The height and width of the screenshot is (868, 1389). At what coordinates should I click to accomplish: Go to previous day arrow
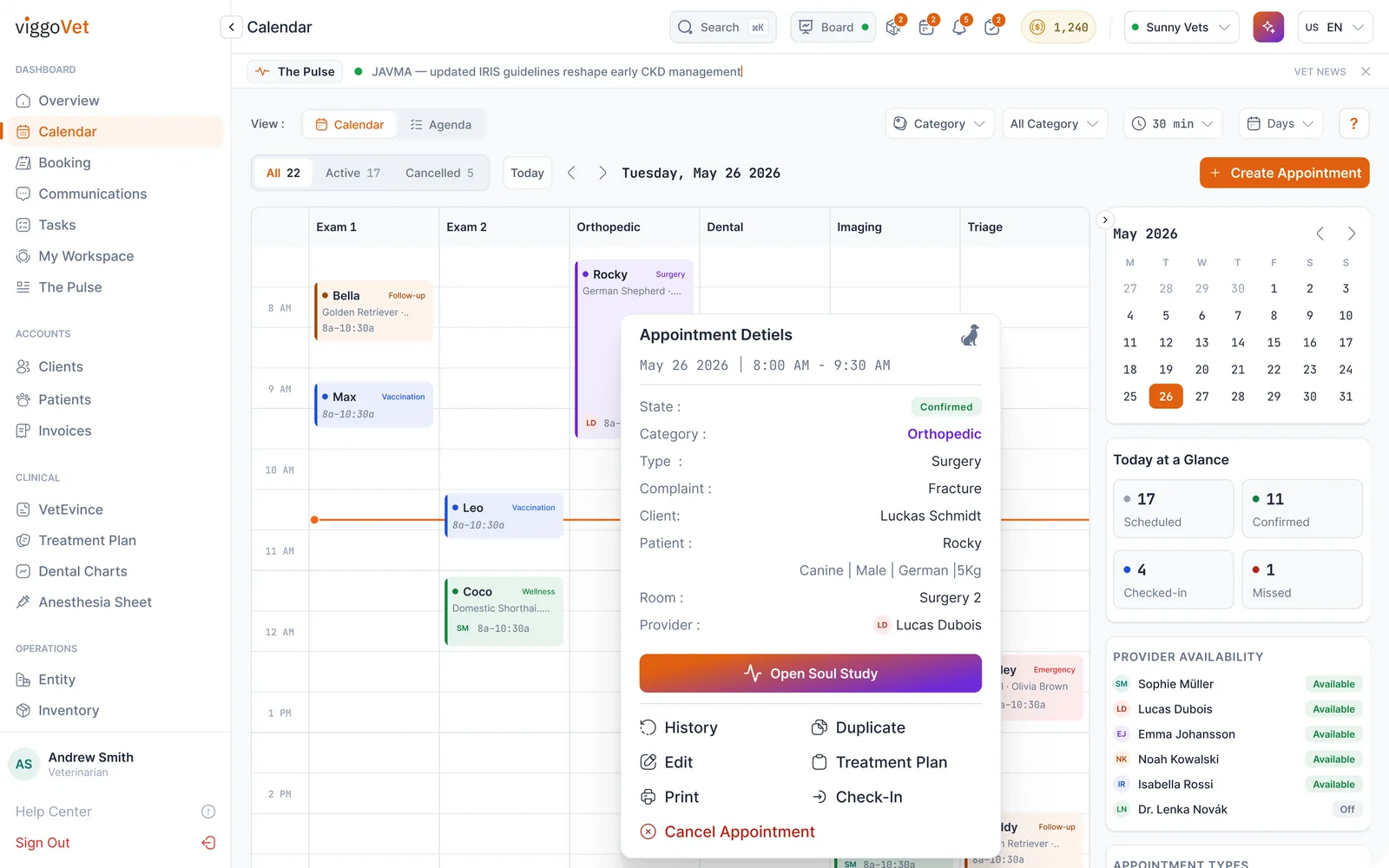point(571,173)
